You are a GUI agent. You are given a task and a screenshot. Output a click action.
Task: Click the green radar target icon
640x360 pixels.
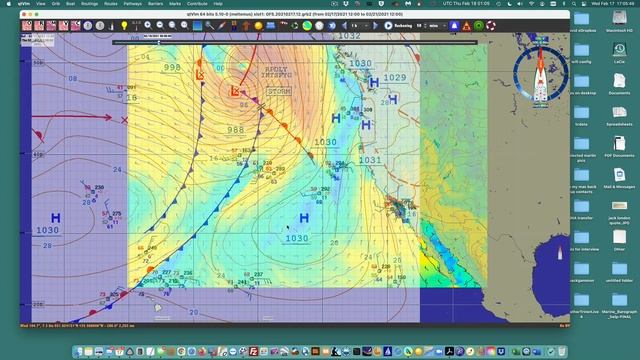[x=479, y=26]
